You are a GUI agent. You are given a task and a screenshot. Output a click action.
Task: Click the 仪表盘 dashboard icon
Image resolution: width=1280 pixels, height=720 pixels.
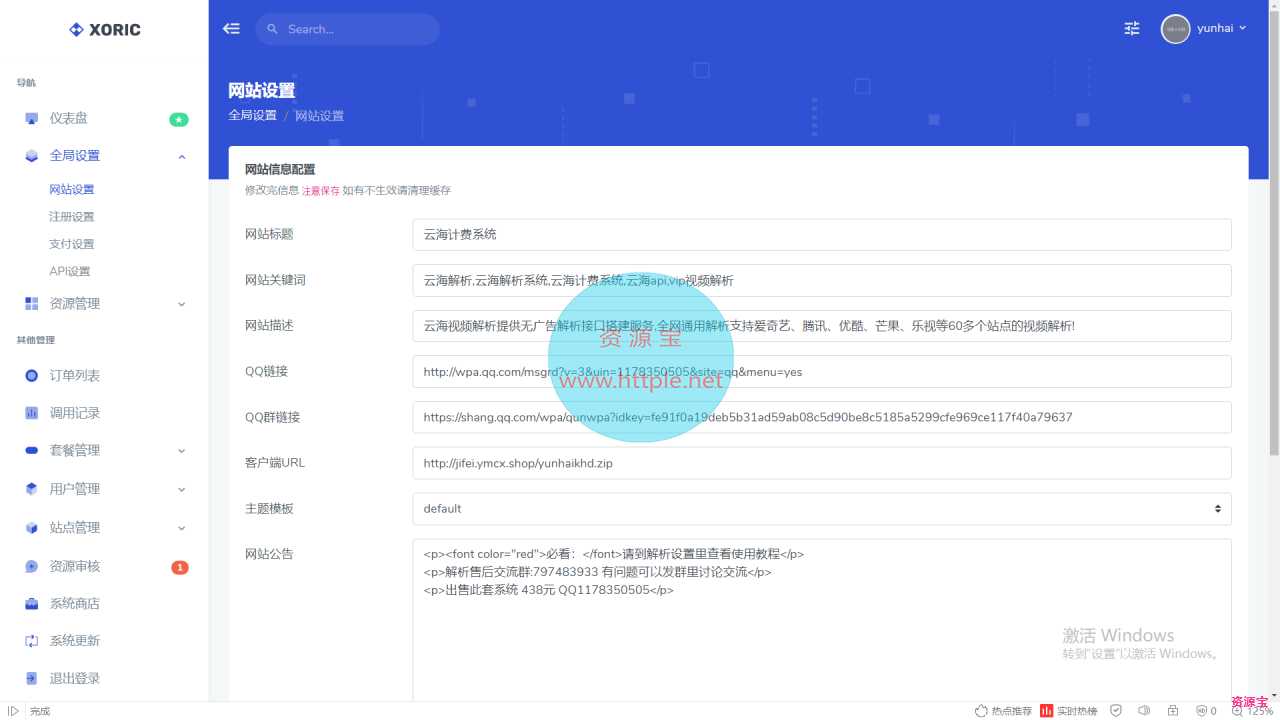coord(32,119)
